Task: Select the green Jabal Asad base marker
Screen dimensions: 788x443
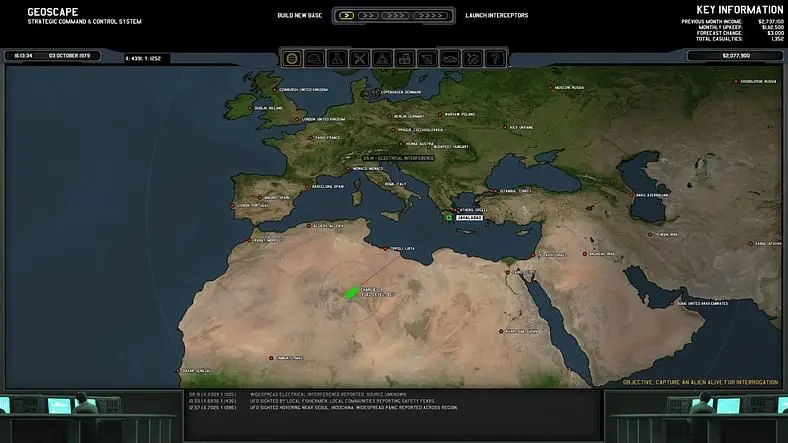Action: [449, 217]
